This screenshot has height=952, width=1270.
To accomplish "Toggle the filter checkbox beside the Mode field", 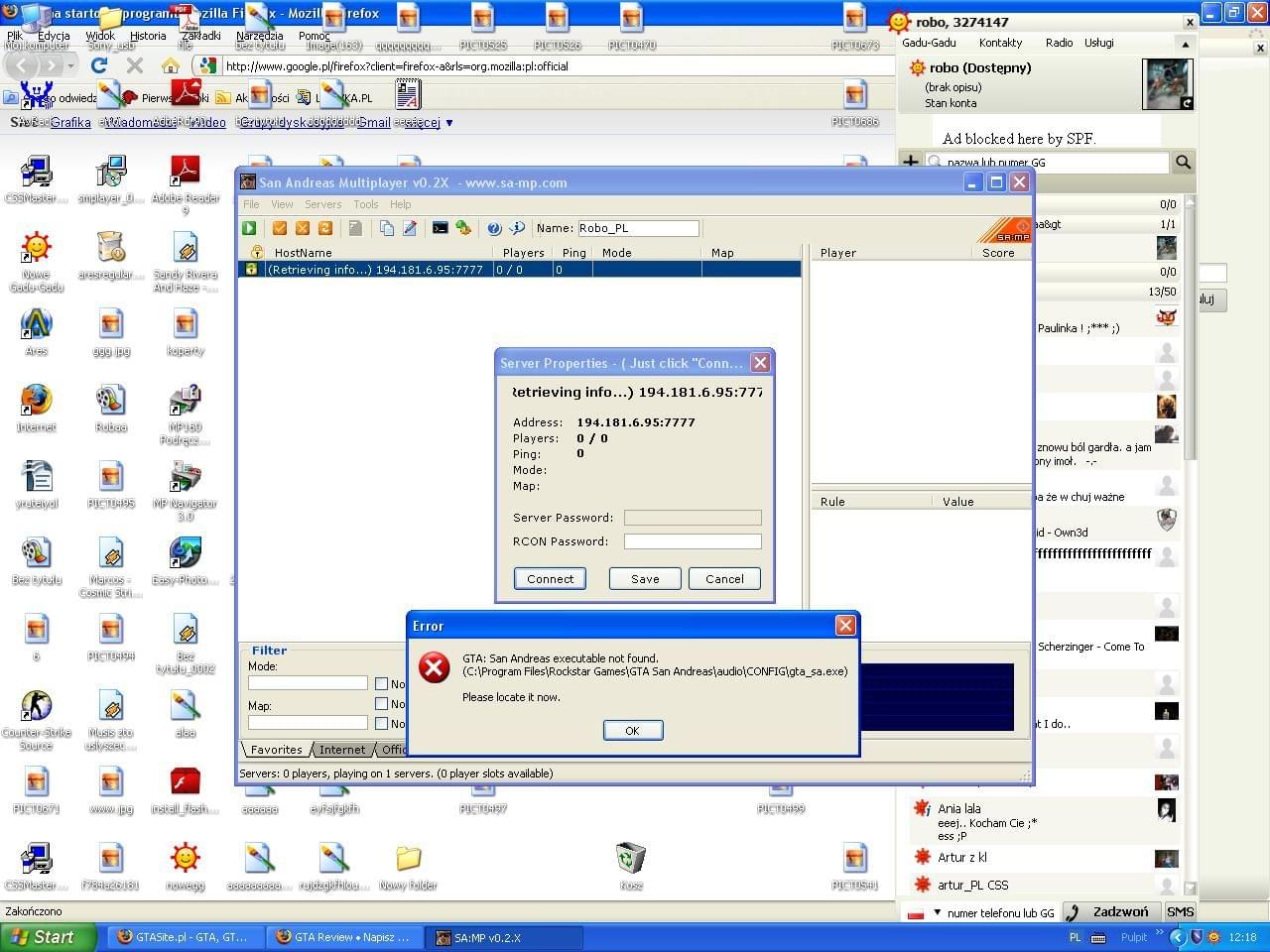I will click(381, 683).
